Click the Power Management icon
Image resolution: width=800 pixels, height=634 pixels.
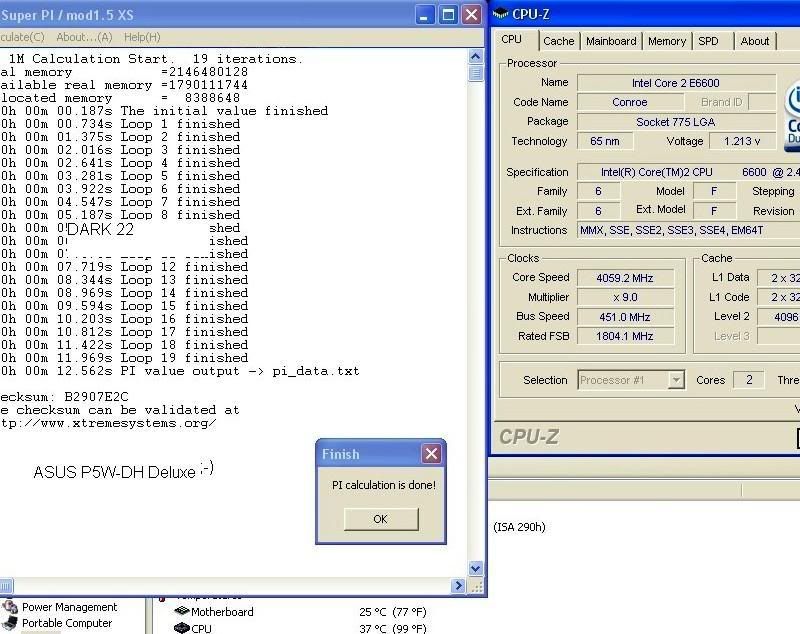point(10,607)
